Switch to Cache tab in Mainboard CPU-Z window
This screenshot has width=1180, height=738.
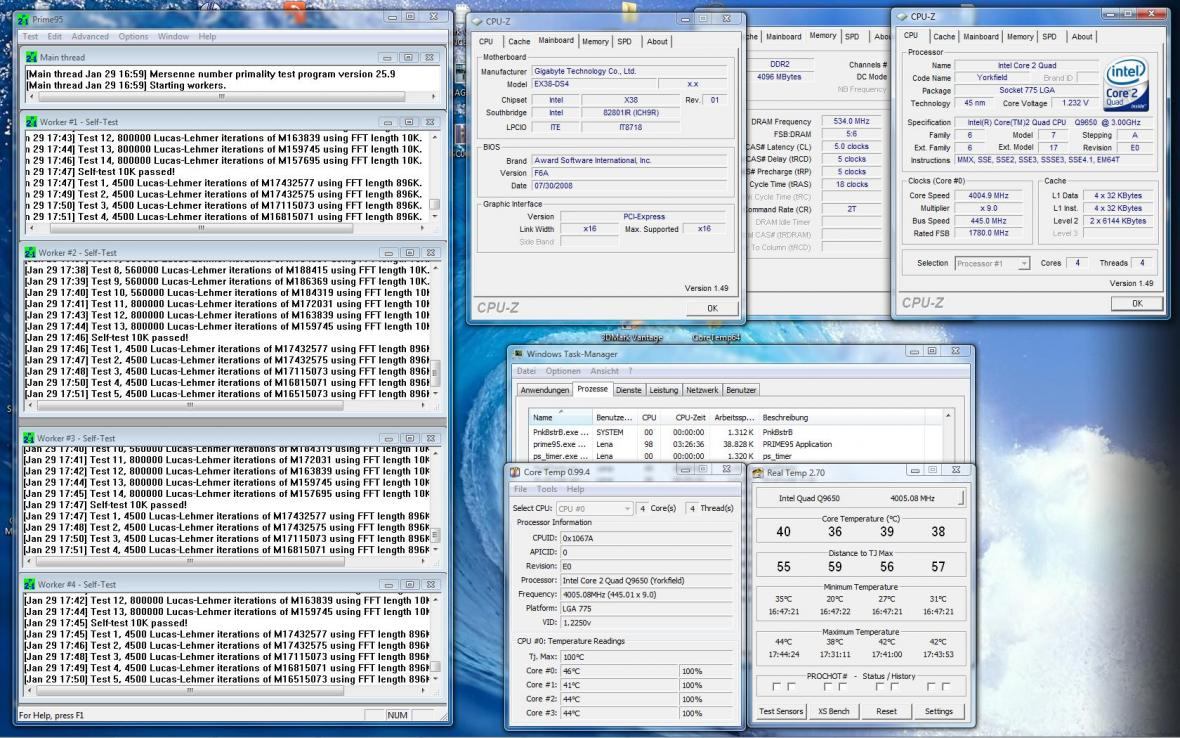(519, 41)
